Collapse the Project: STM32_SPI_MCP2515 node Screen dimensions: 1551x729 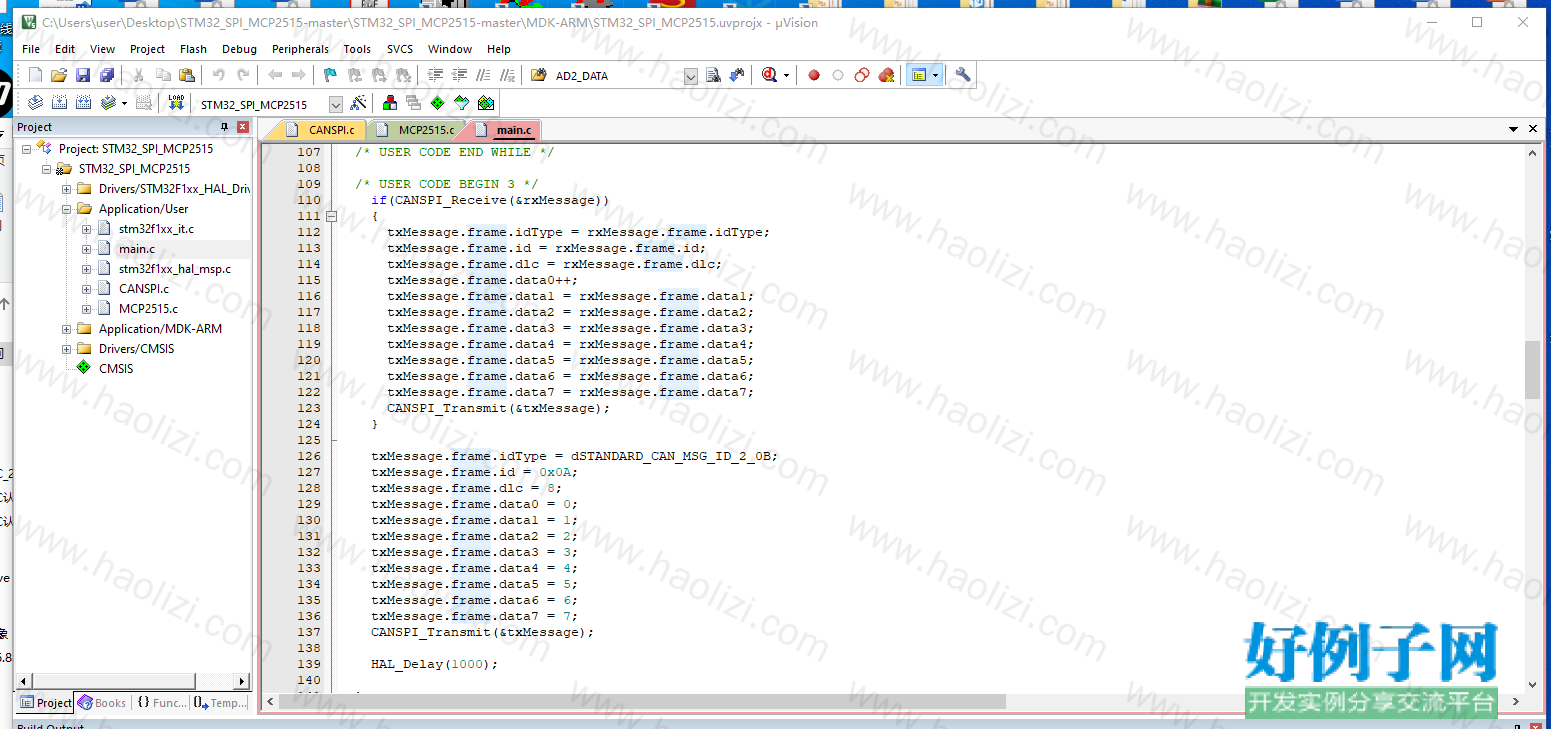click(x=27, y=149)
